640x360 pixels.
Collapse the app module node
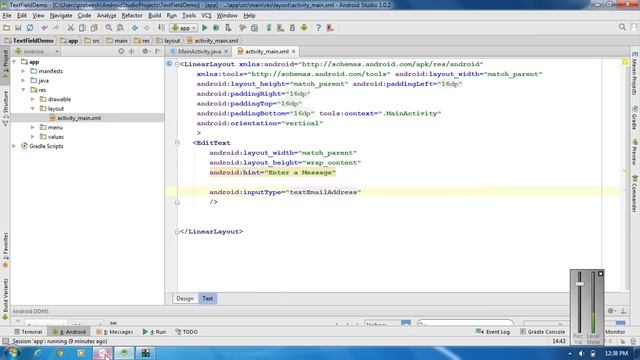pos(15,62)
